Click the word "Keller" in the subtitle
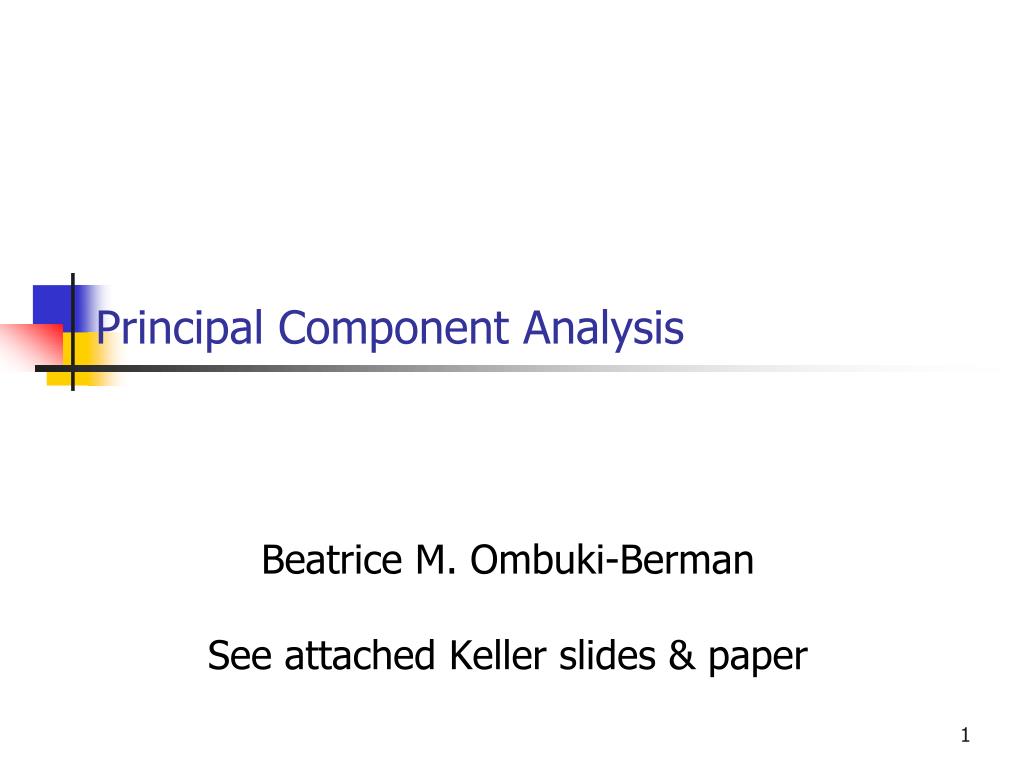This screenshot has height=768, width=1024. click(498, 655)
